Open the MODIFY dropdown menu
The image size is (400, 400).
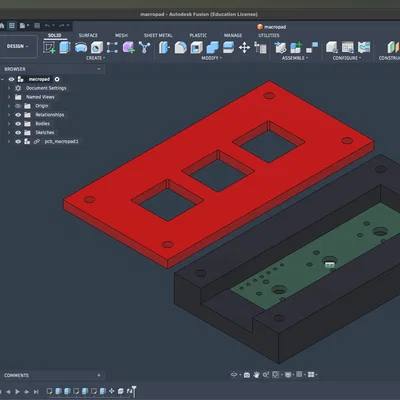(211, 58)
